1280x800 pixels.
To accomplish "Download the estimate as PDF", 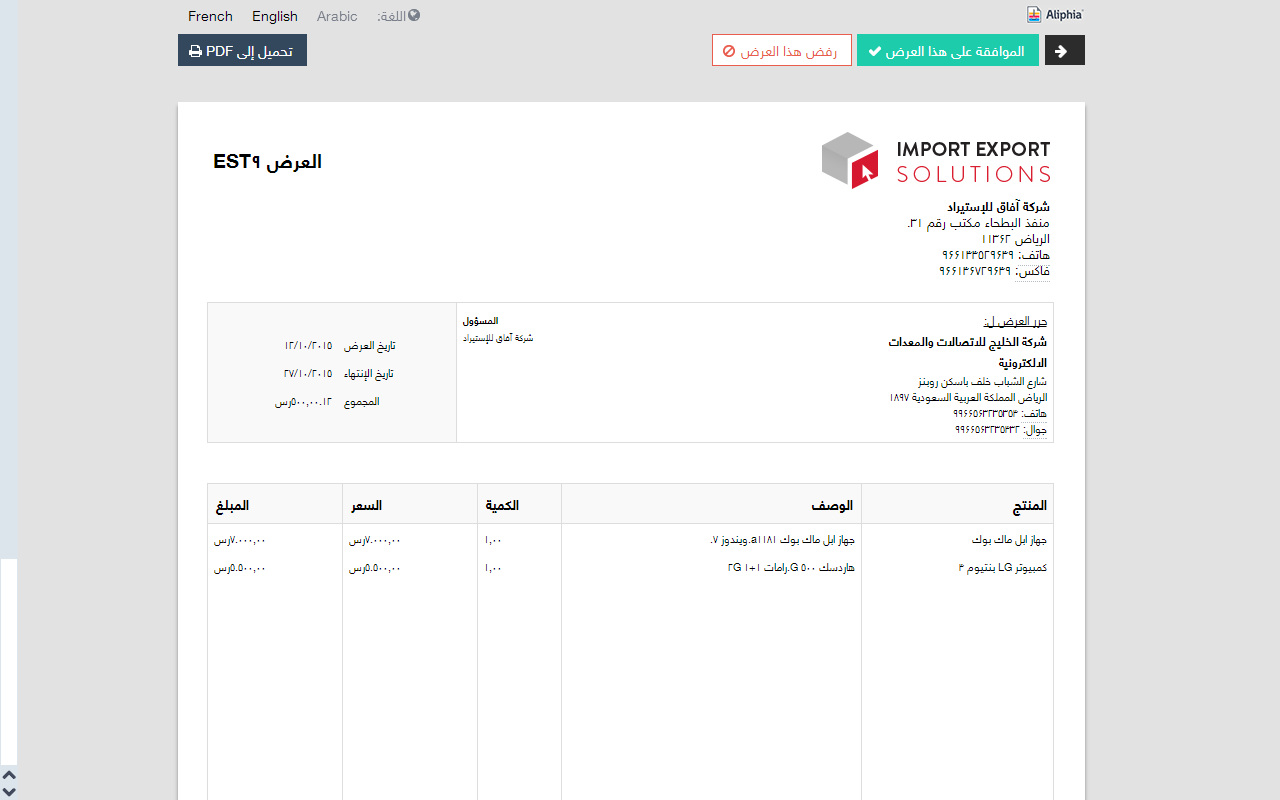I will click(x=242, y=50).
